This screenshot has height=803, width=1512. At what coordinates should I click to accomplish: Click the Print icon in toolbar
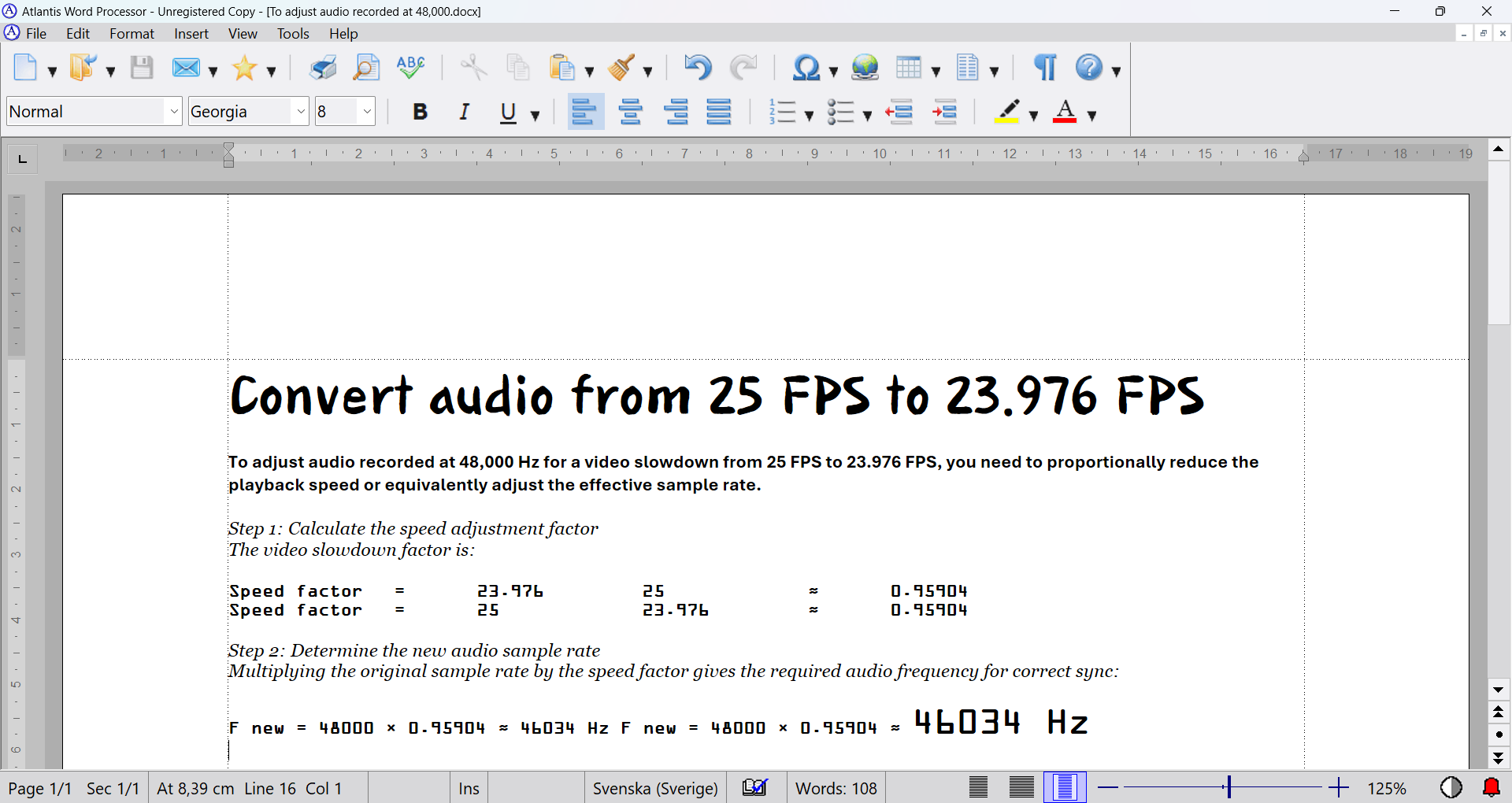click(x=322, y=68)
